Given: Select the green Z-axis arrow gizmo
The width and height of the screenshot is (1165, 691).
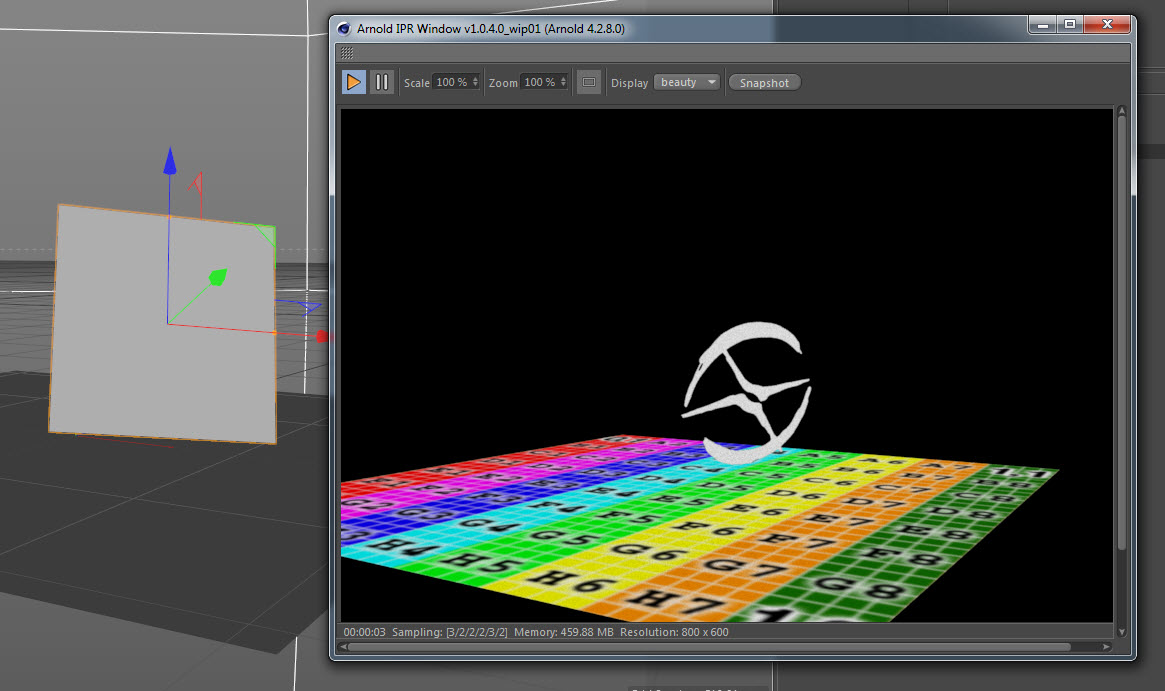Looking at the screenshot, I should coord(217,276).
